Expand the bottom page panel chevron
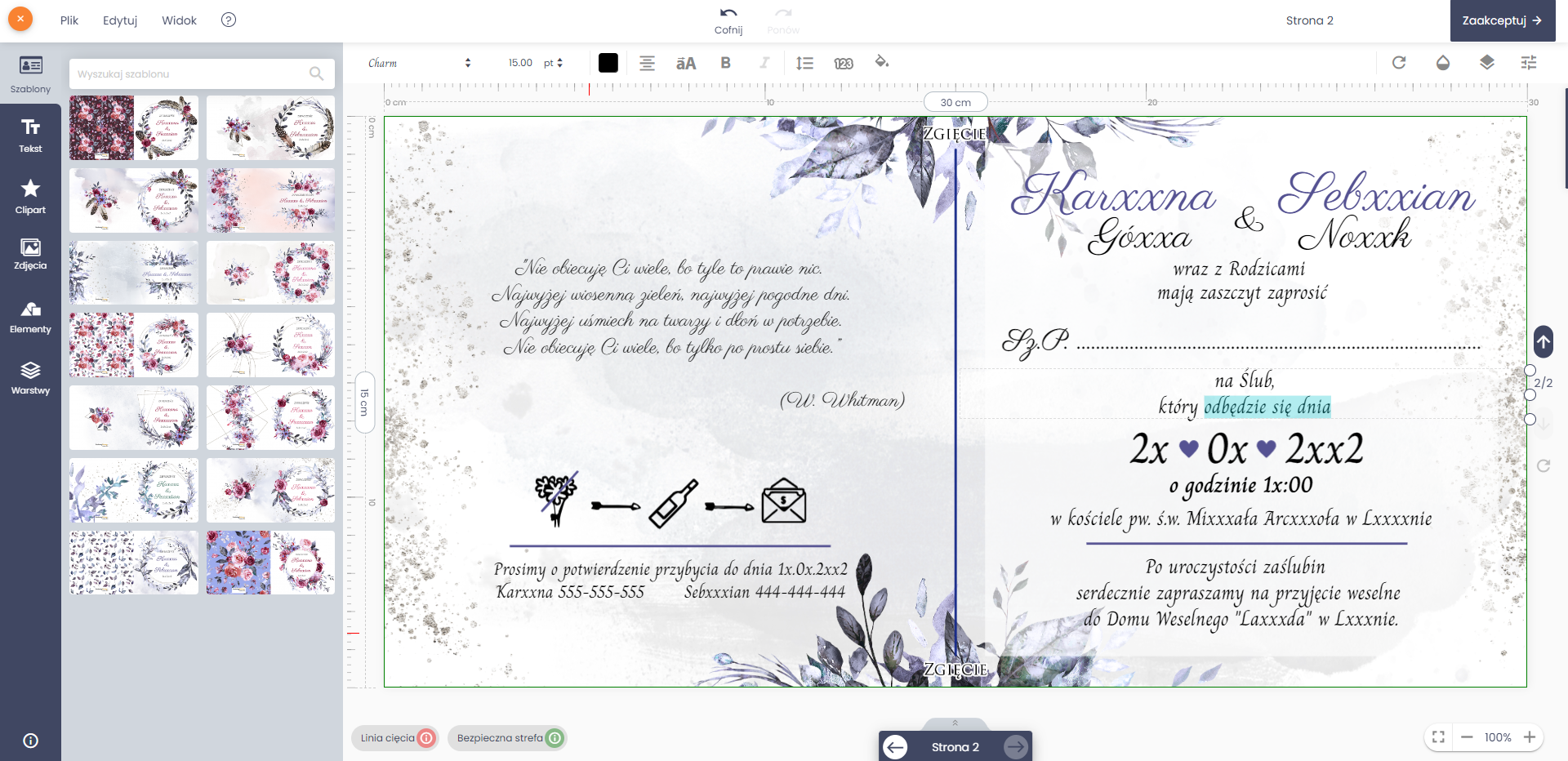This screenshot has height=761, width=1568. 955,723
